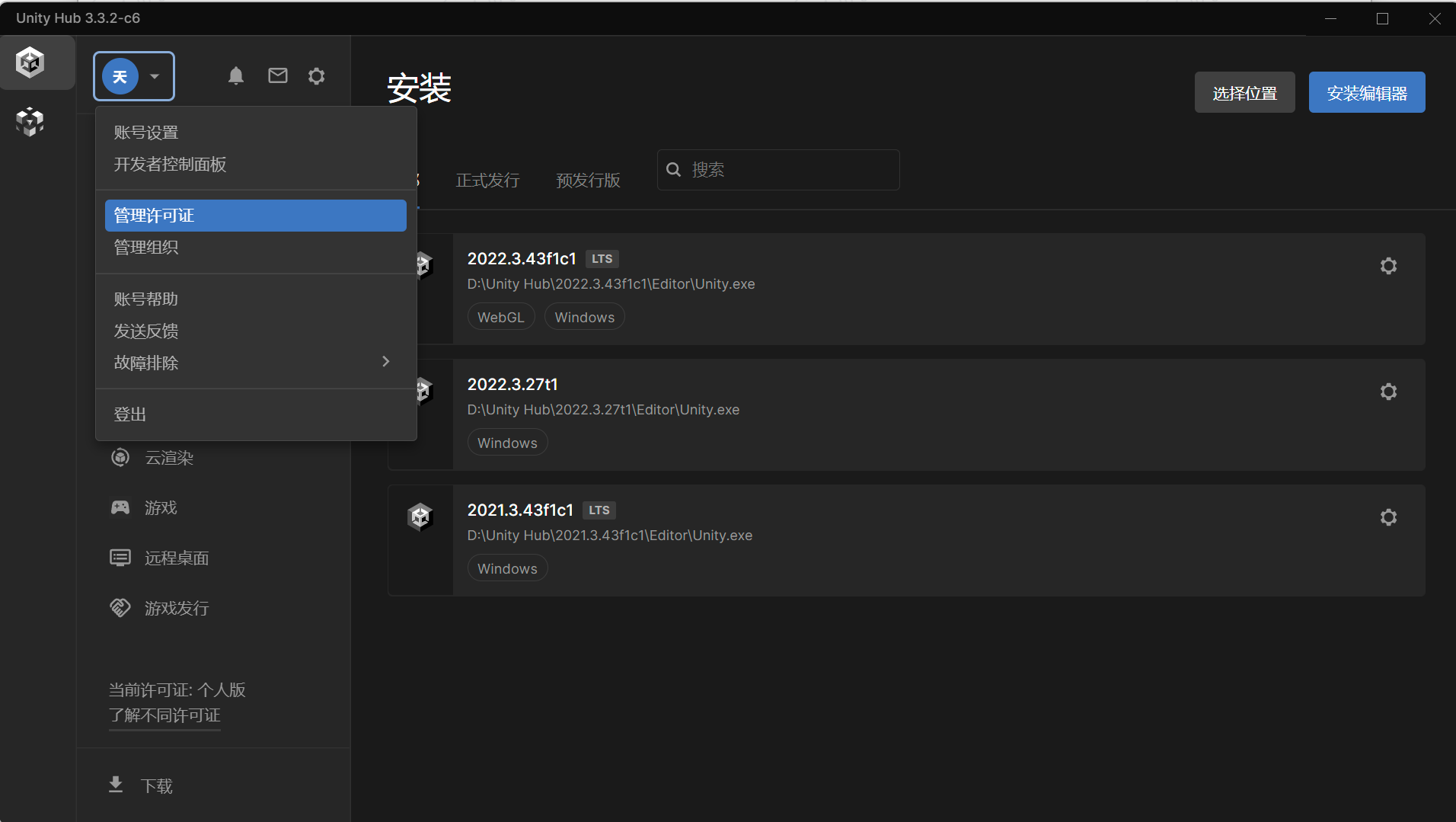Maximize the Unity Hub window
Image resolution: width=1456 pixels, height=822 pixels.
(1382, 18)
